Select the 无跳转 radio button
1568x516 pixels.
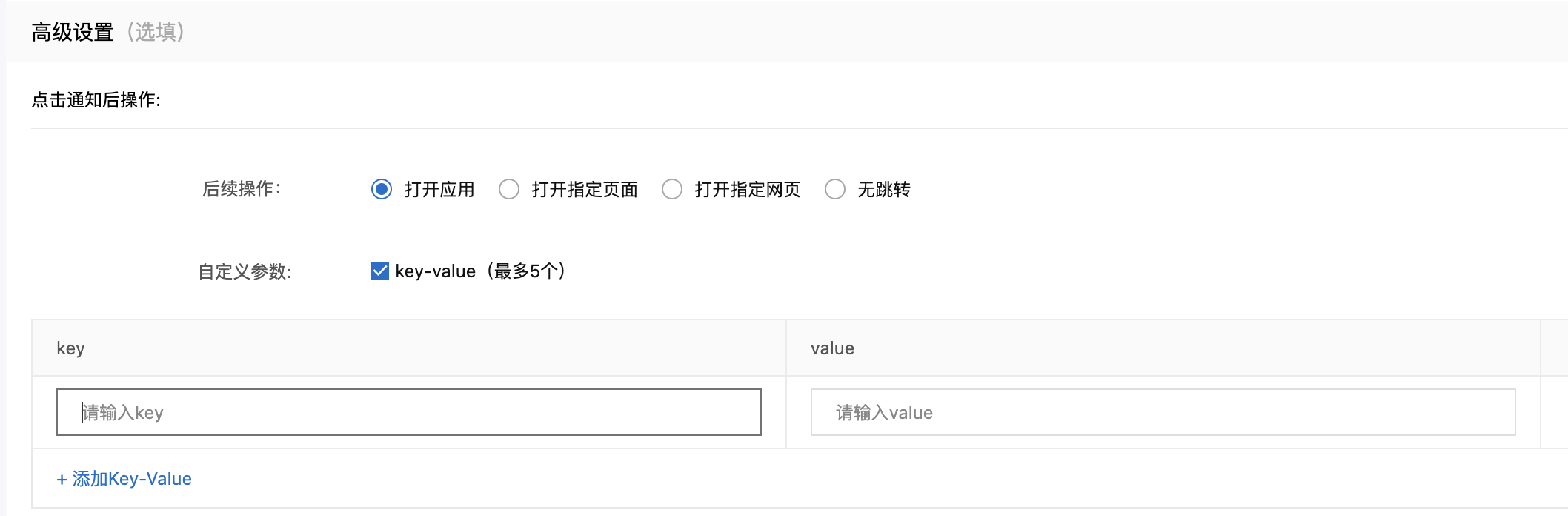pyautogui.click(x=835, y=190)
